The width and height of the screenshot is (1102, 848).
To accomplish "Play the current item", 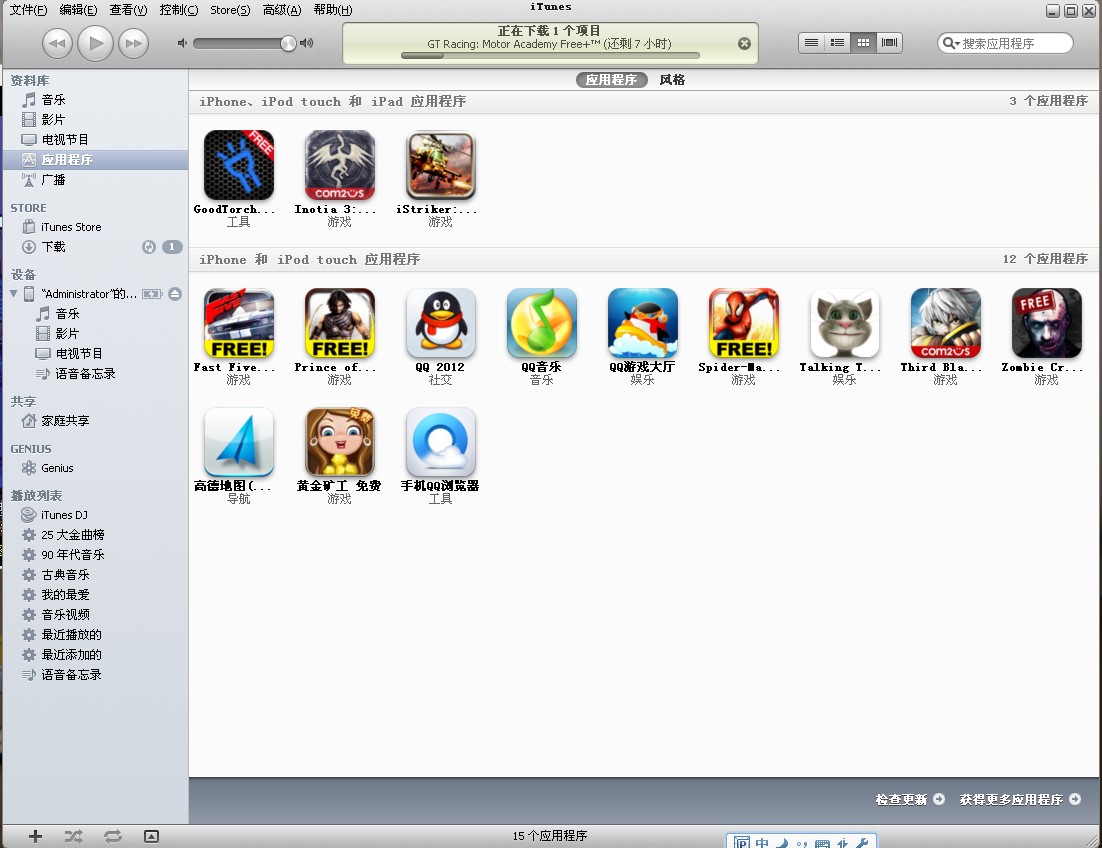I will coord(95,44).
